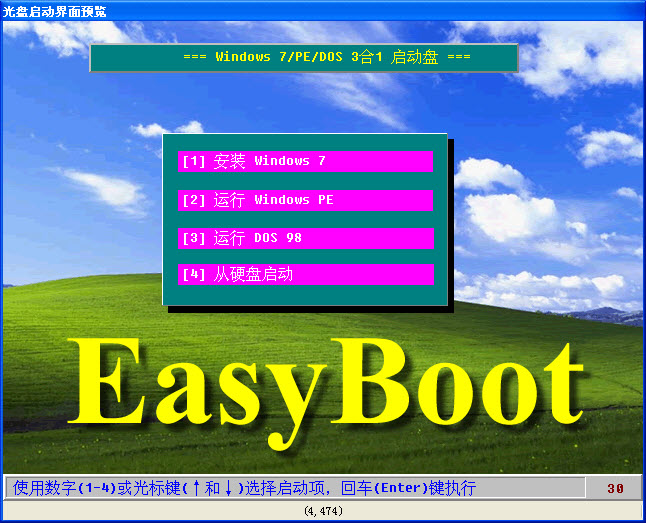Choose the 运行 Windows PE option
Screen dimensions: 646x523
[x=305, y=200]
